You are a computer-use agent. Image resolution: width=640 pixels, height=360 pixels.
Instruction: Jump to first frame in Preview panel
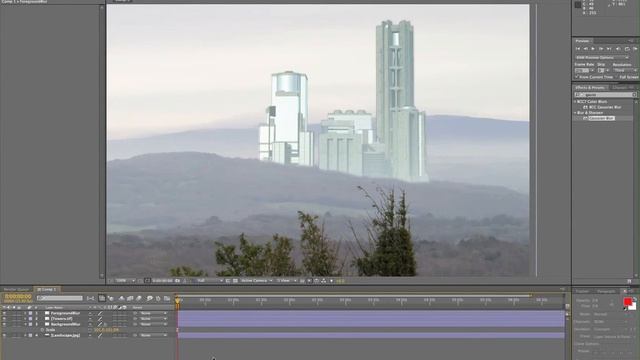[578, 49]
